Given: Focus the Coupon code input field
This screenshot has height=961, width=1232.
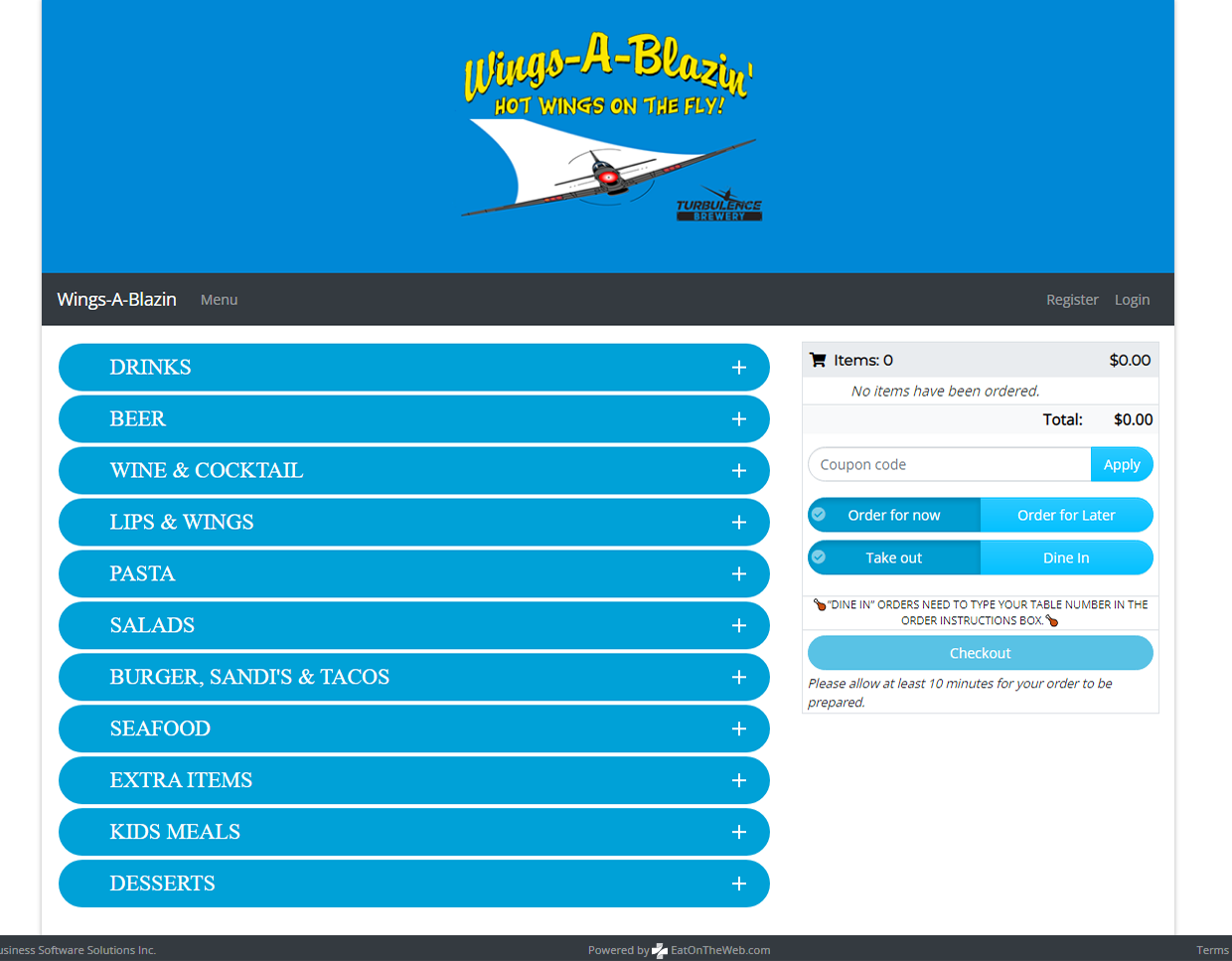Looking at the screenshot, I should click(950, 464).
